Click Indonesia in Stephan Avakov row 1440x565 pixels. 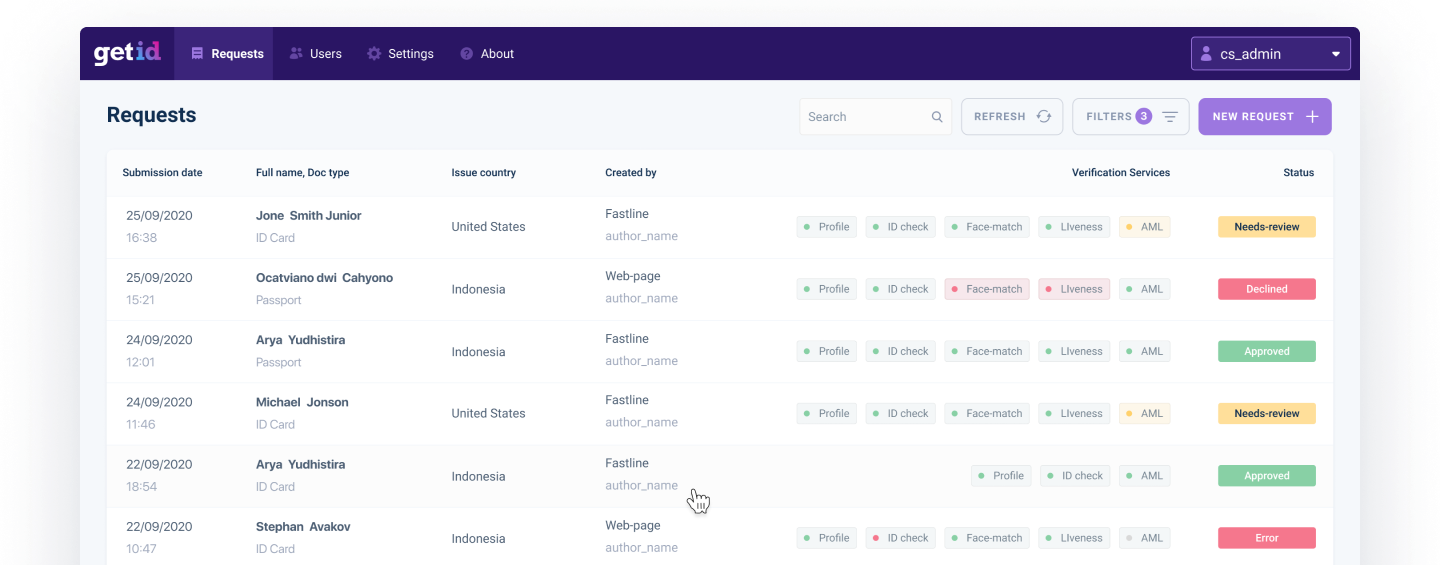click(x=478, y=538)
